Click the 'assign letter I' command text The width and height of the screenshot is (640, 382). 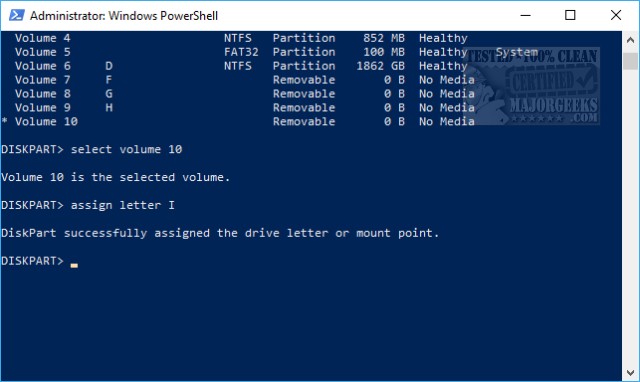(x=122, y=205)
